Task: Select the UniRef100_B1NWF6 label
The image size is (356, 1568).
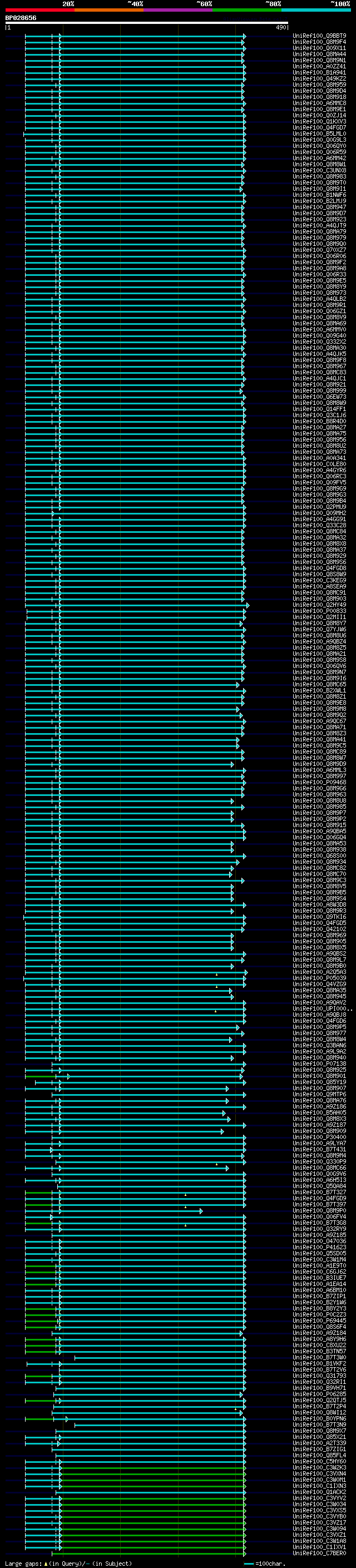Action: click(319, 195)
